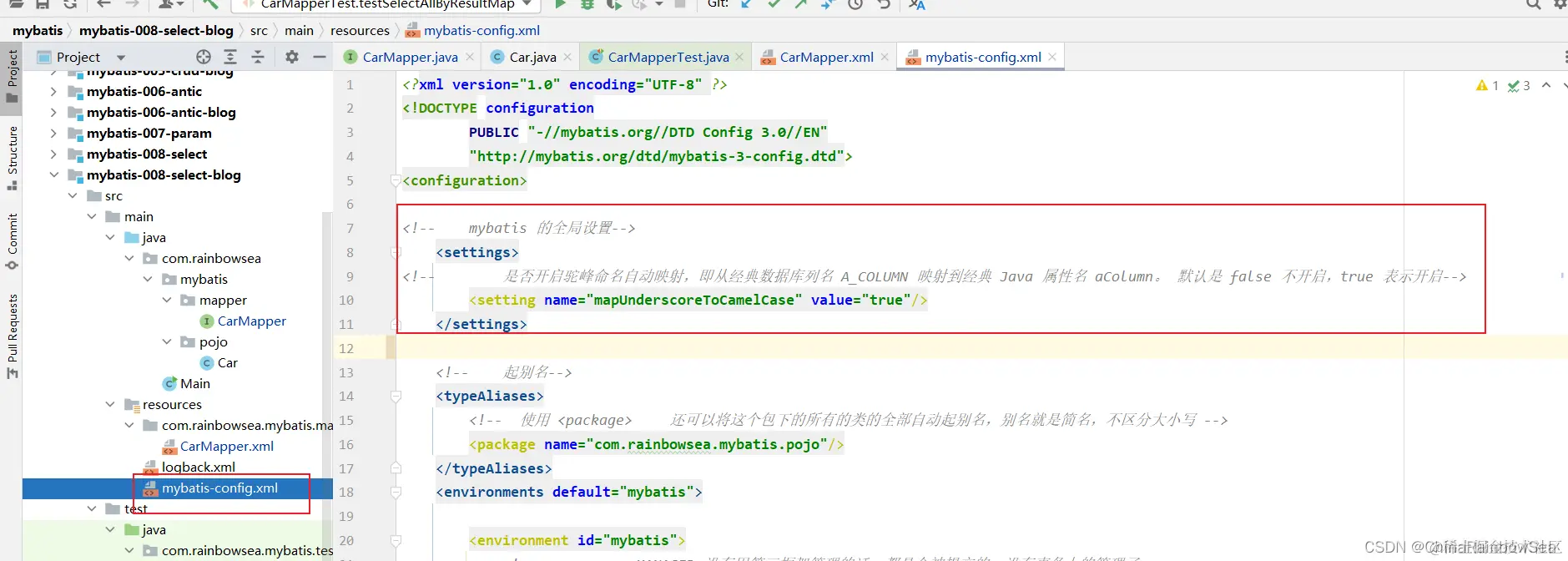
Task: Collapse the test folder node
Action: point(92,508)
